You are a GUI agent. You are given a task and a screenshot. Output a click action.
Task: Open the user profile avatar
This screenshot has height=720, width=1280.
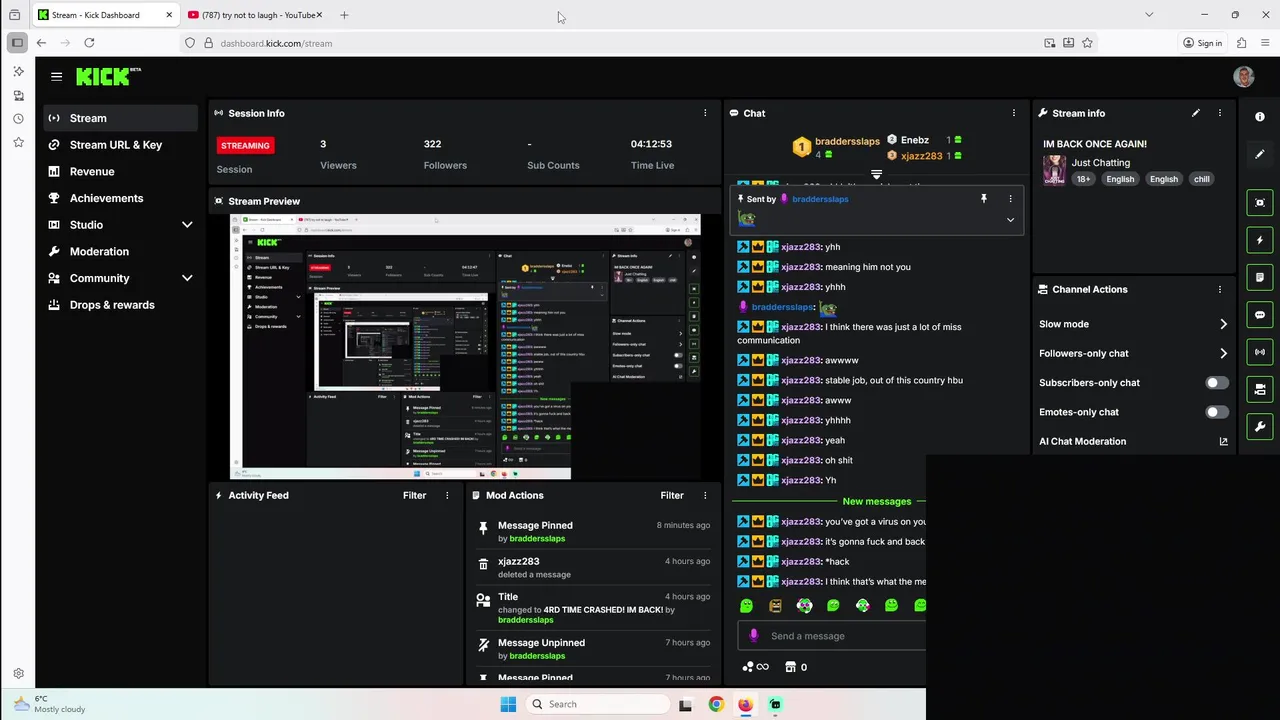pyautogui.click(x=1244, y=77)
